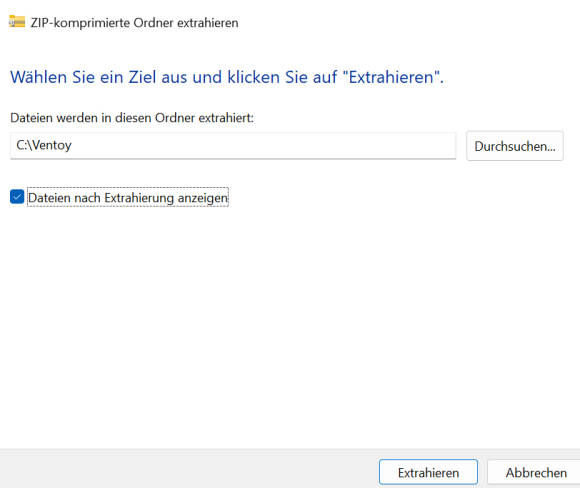The width and height of the screenshot is (580, 488).
Task: Start extraction with the Extrahieren button
Action: 428,472
